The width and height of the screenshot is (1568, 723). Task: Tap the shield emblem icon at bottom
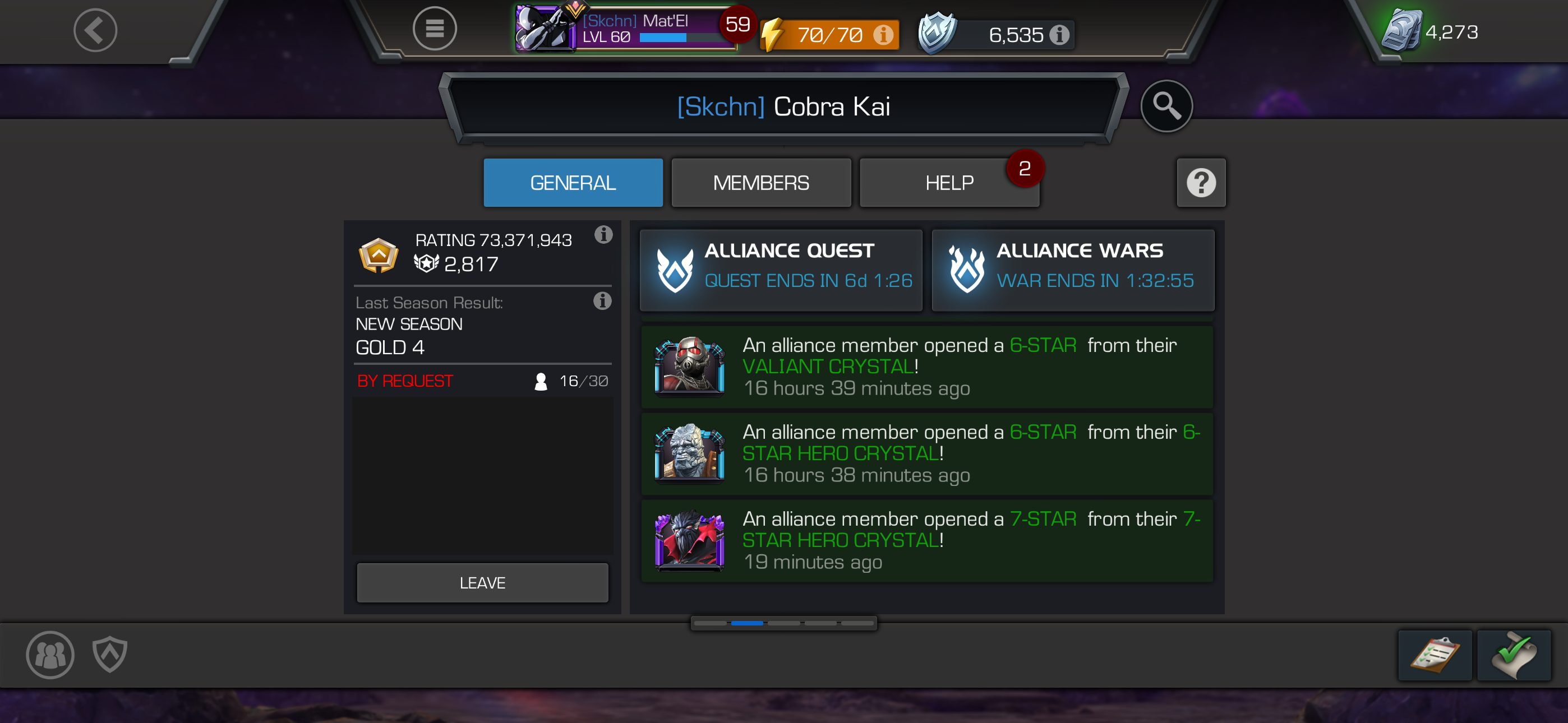click(109, 654)
